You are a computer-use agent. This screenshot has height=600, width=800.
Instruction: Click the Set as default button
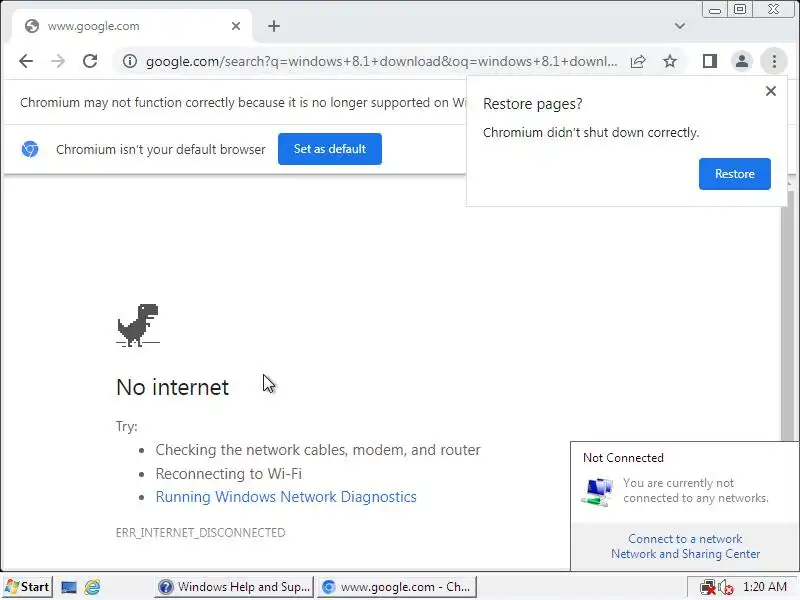[330, 149]
